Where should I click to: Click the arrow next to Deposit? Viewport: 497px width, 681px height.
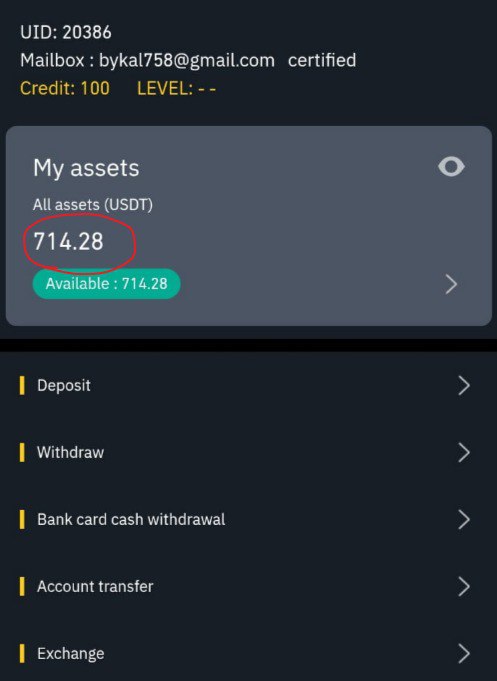coord(464,385)
